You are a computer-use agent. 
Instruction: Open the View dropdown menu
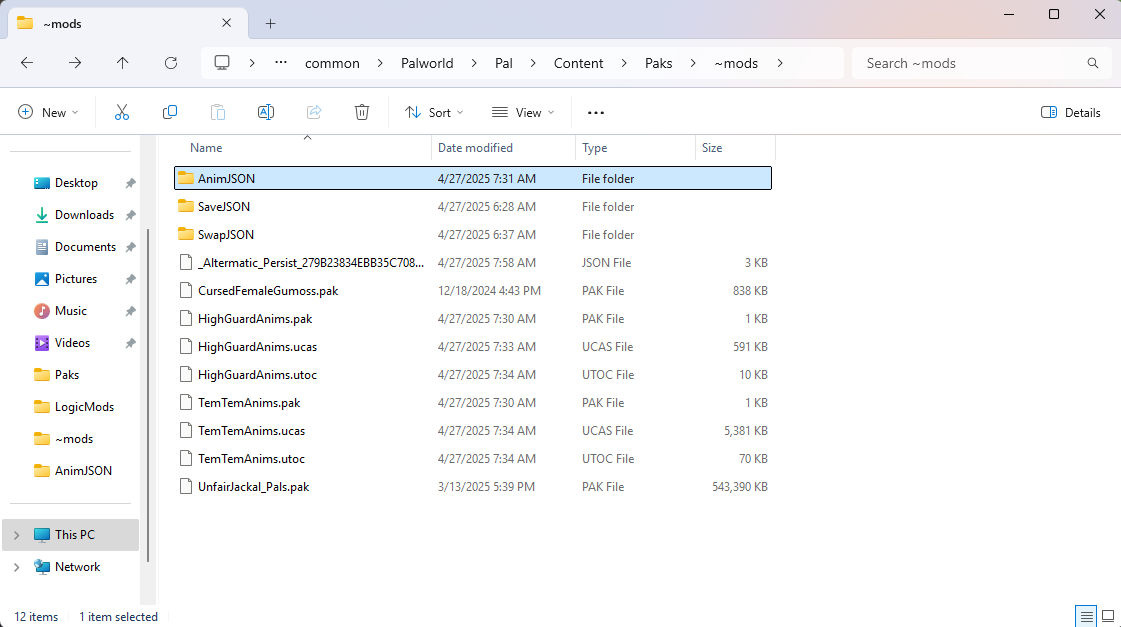click(523, 112)
